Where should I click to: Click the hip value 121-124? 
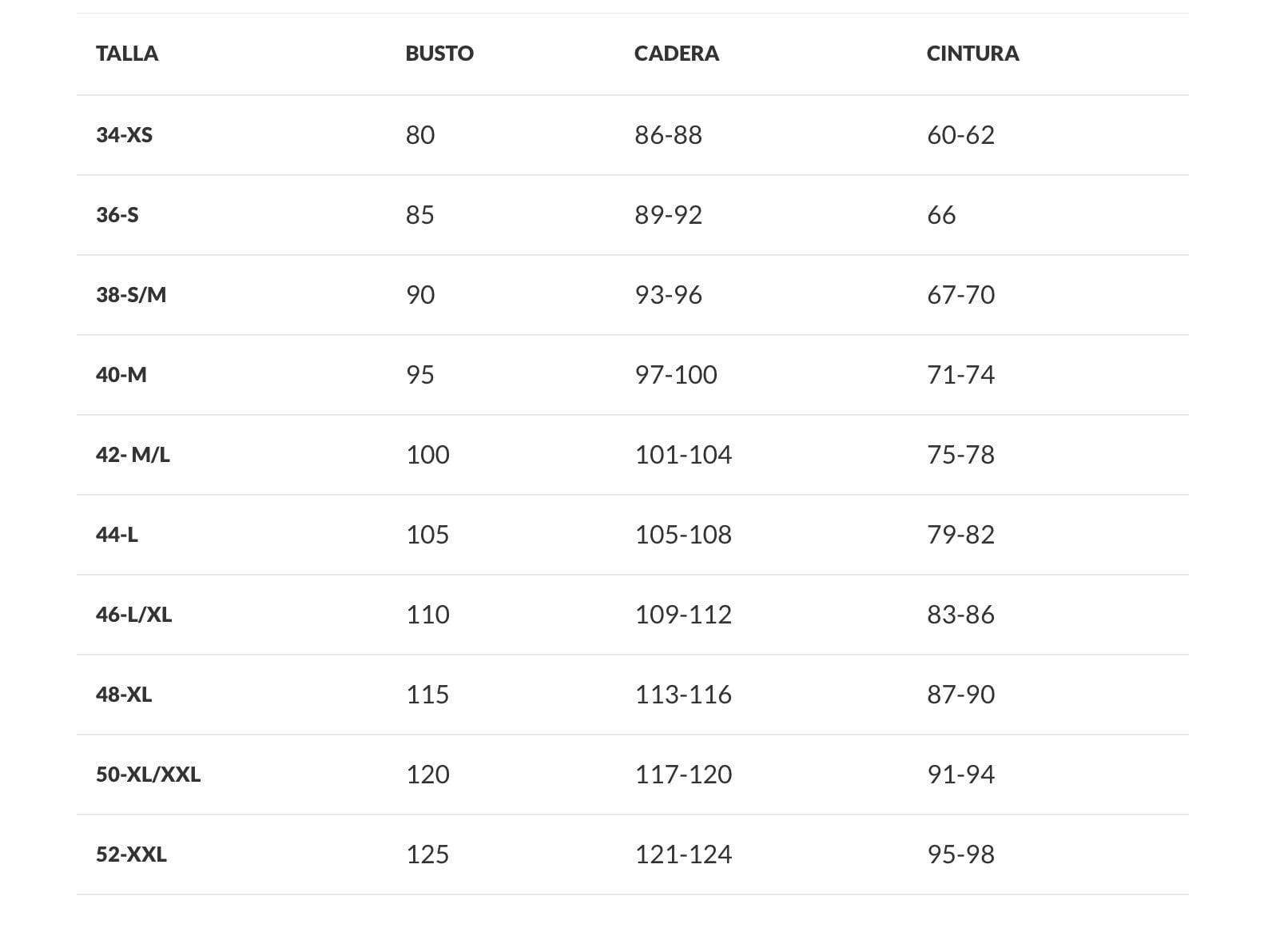point(683,854)
